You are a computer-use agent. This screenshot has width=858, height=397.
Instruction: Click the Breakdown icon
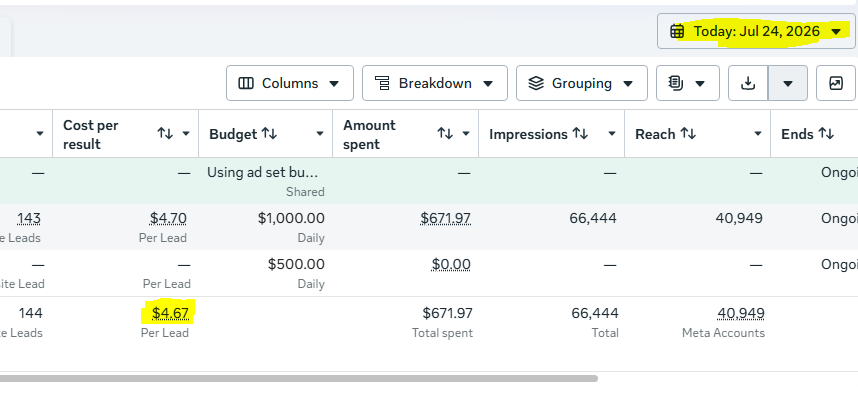point(382,83)
